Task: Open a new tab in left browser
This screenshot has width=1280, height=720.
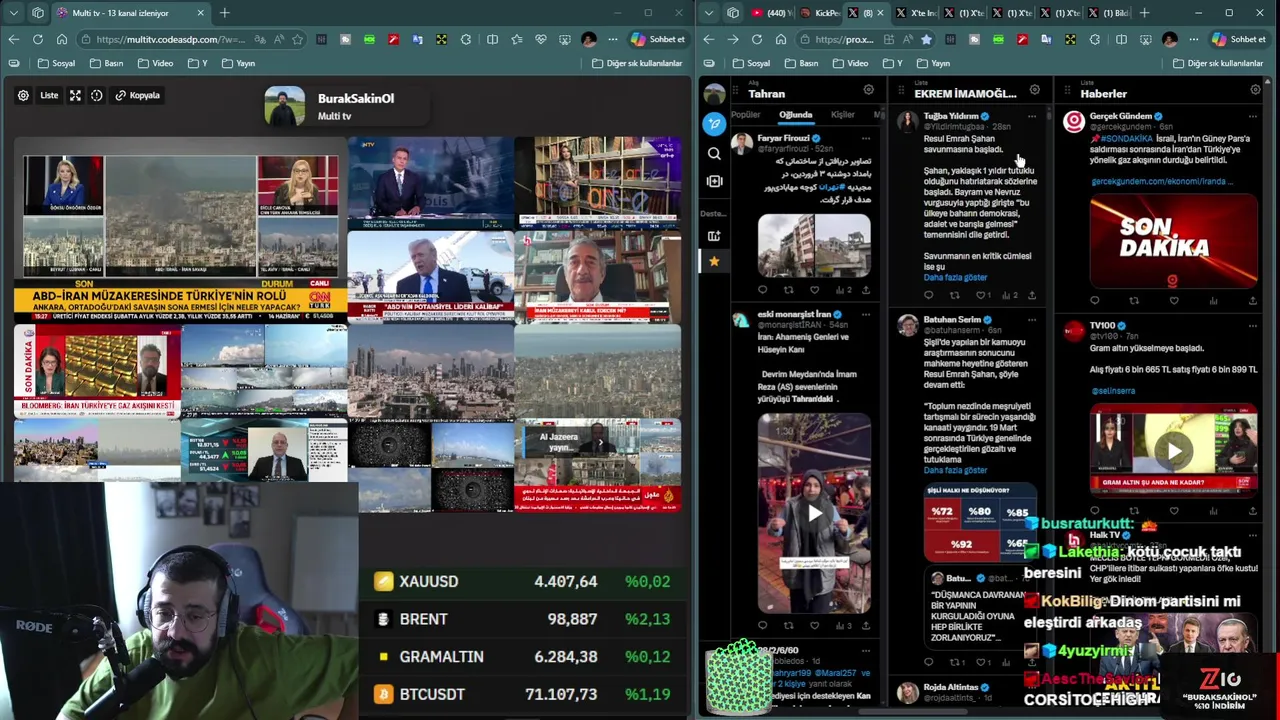Action: pos(225,13)
